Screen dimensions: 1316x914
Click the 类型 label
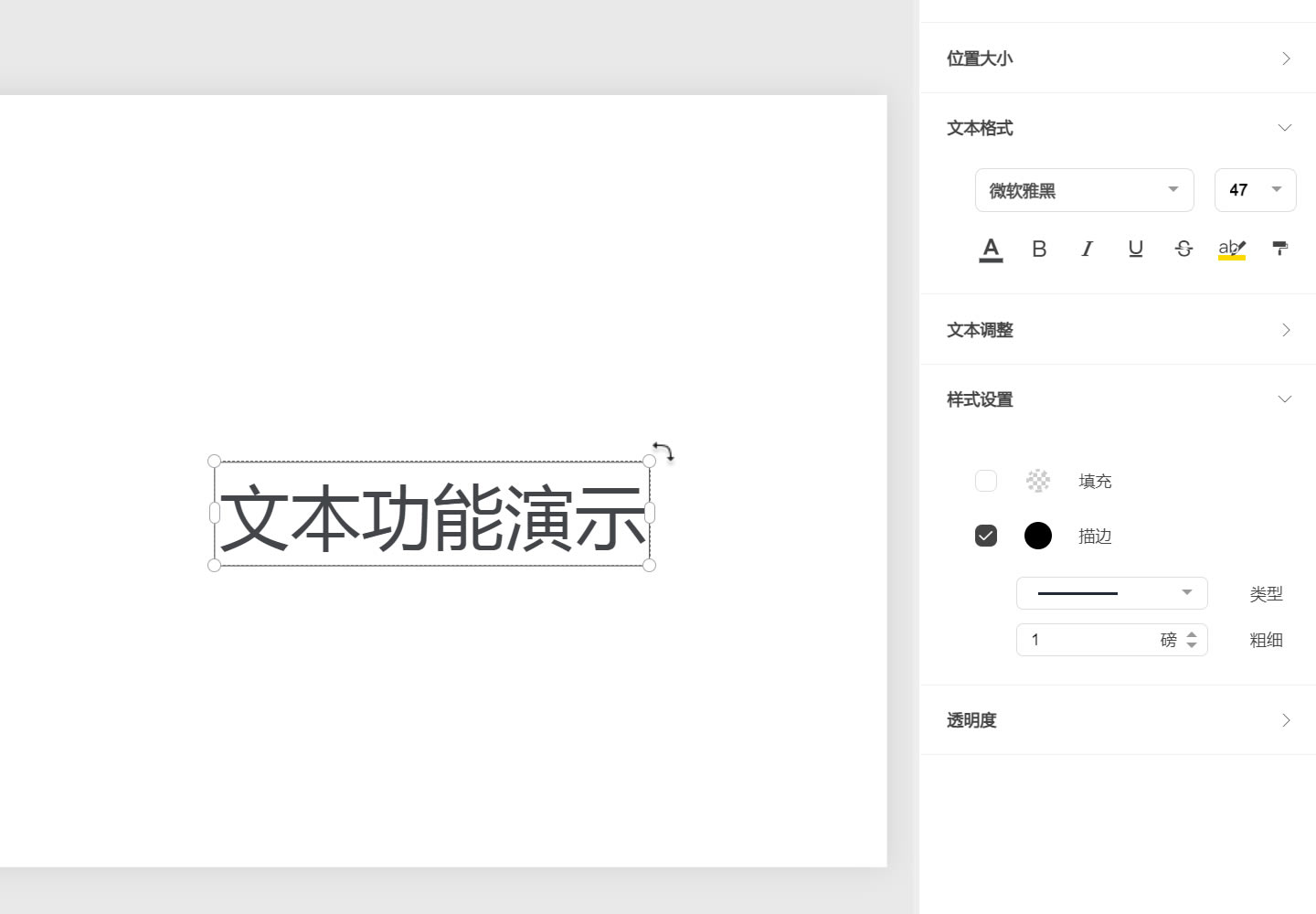pos(1267,594)
